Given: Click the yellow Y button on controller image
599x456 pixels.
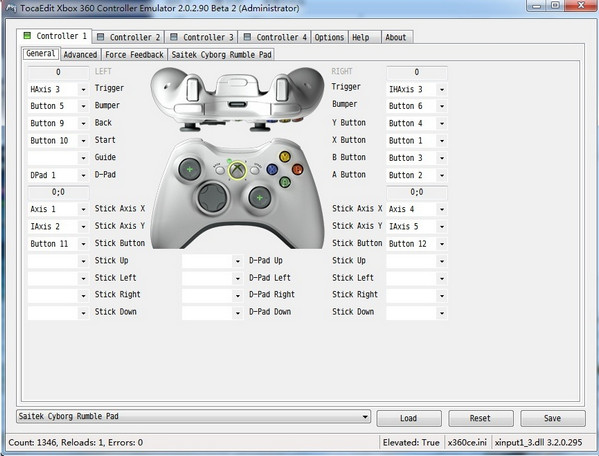Looking at the screenshot, I should pyautogui.click(x=285, y=156).
